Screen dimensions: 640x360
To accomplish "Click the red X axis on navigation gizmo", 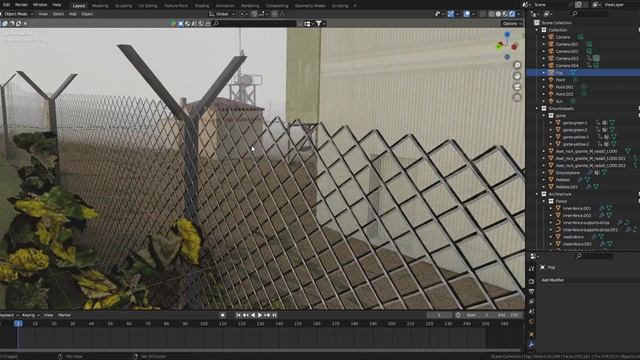I will (x=514, y=47).
